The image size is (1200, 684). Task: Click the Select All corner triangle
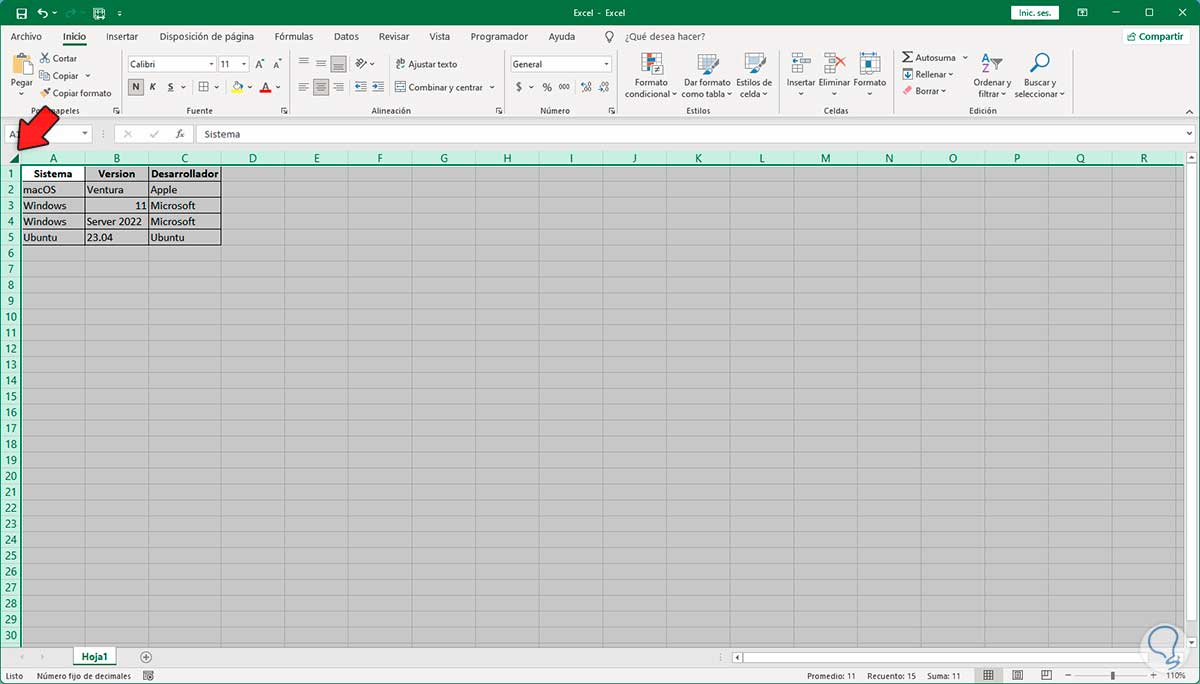[x=13, y=158]
